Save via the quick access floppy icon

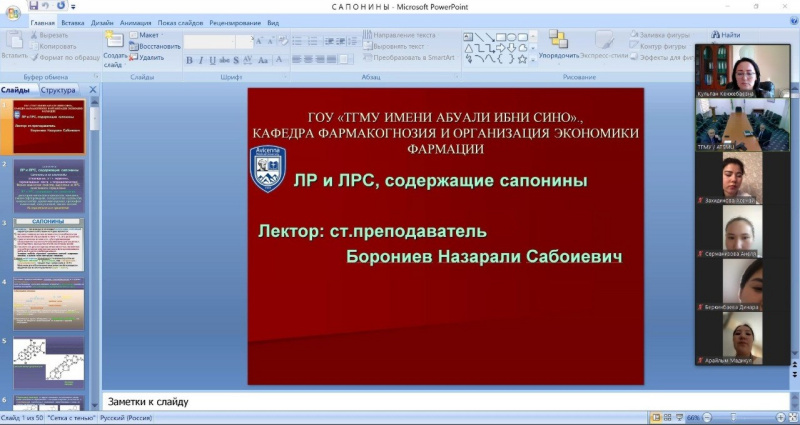click(34, 6)
